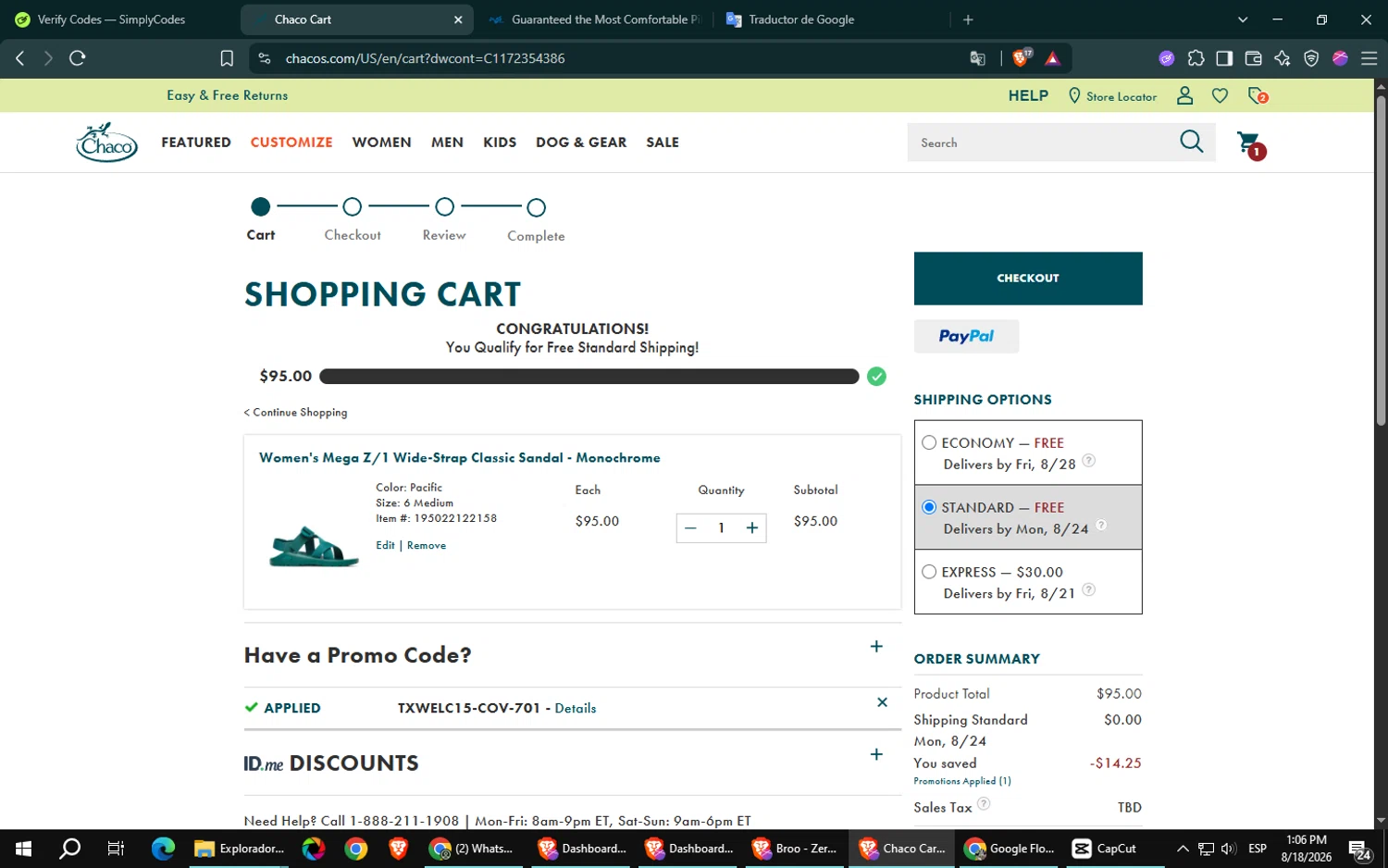This screenshot has width=1388, height=868.
Task: Open a new browser tab
Action: 968,19
